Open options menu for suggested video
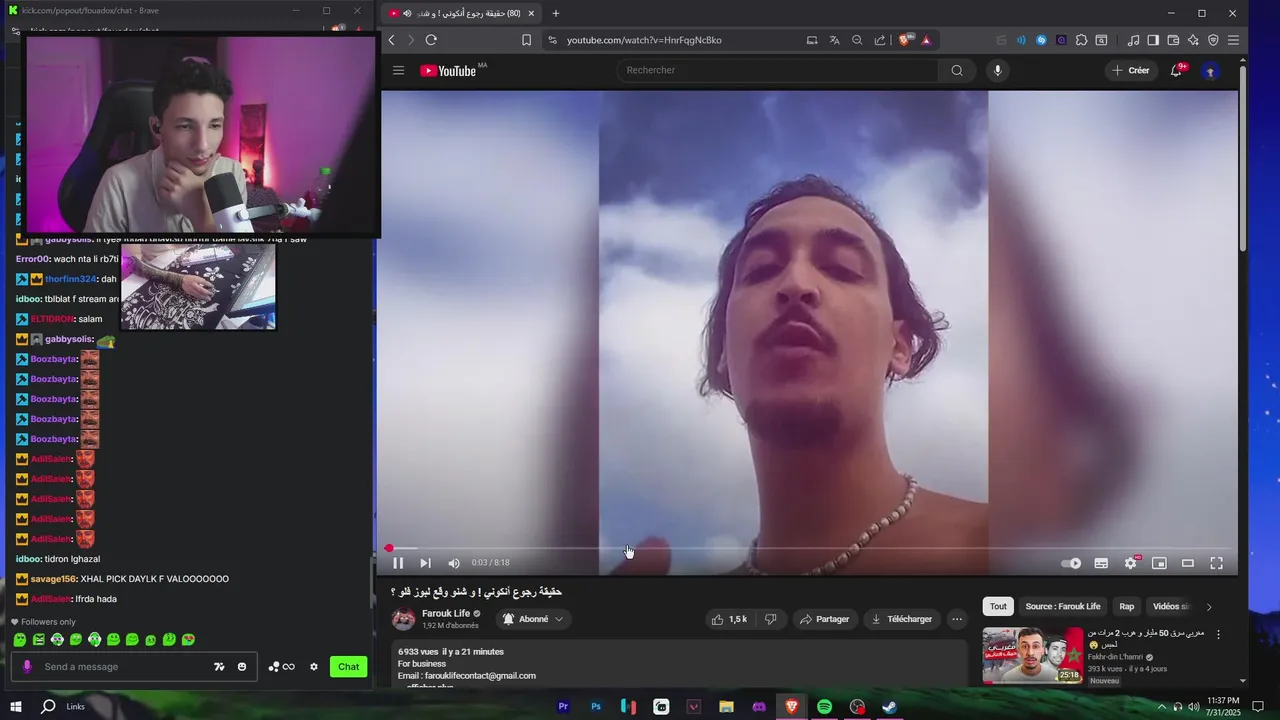The width and height of the screenshot is (1280, 720). pyautogui.click(x=1218, y=635)
